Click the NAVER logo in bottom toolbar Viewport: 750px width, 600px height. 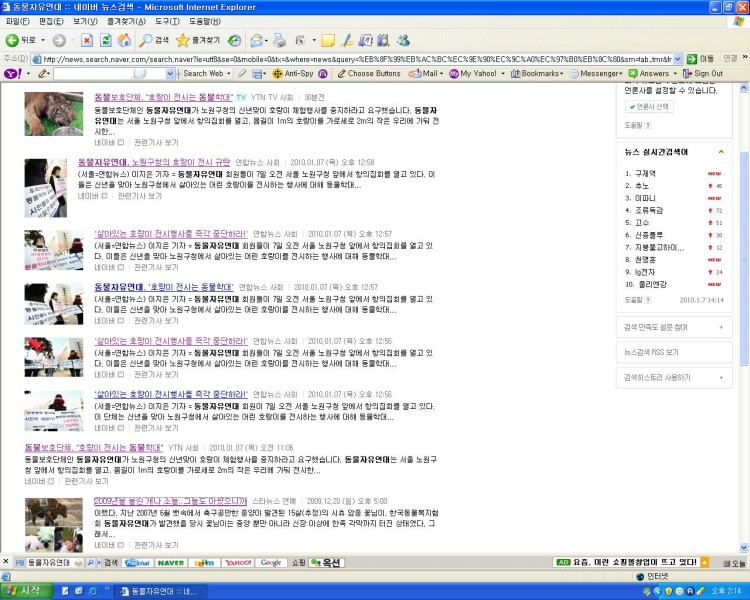(171, 563)
